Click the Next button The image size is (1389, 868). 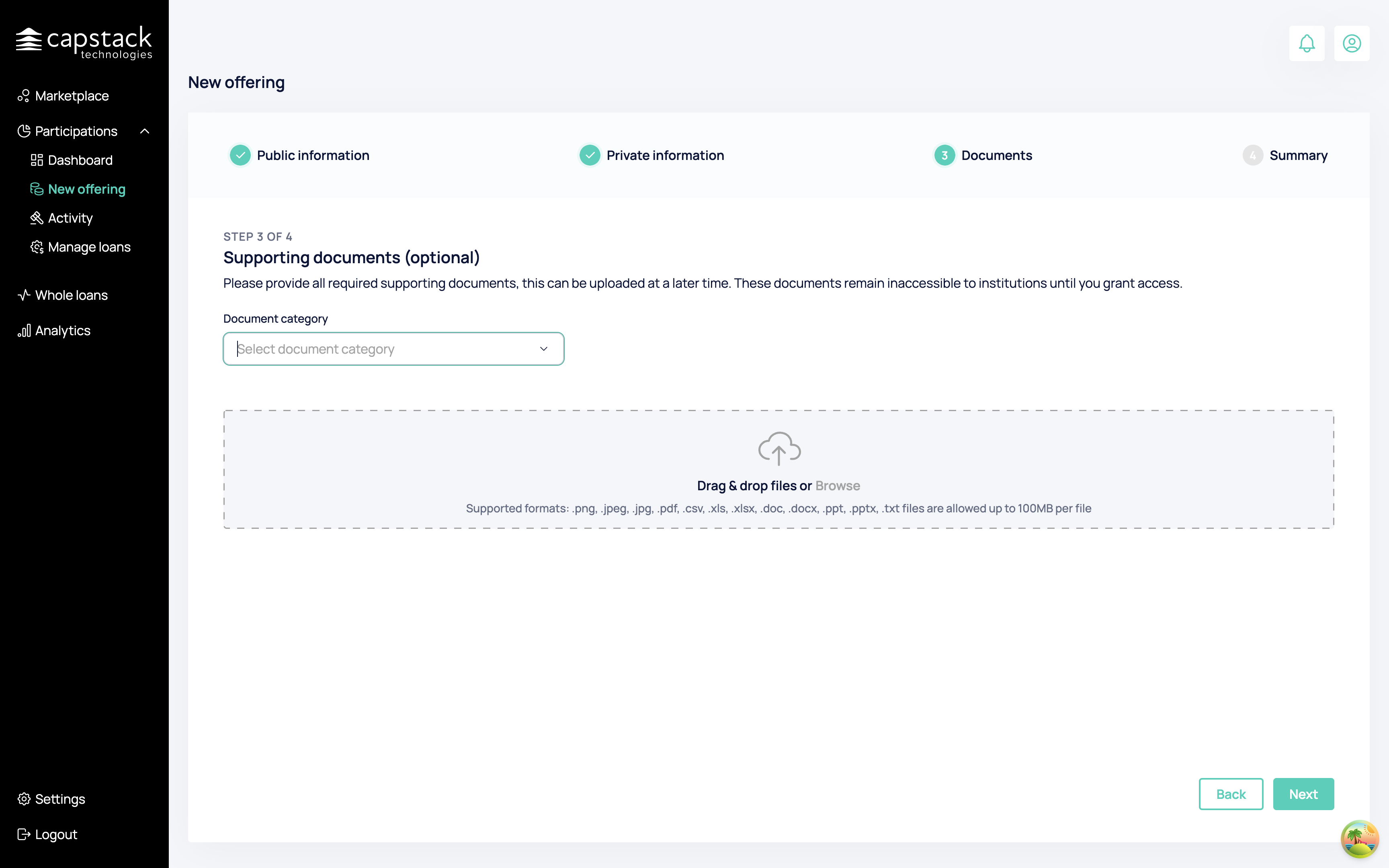(x=1303, y=794)
